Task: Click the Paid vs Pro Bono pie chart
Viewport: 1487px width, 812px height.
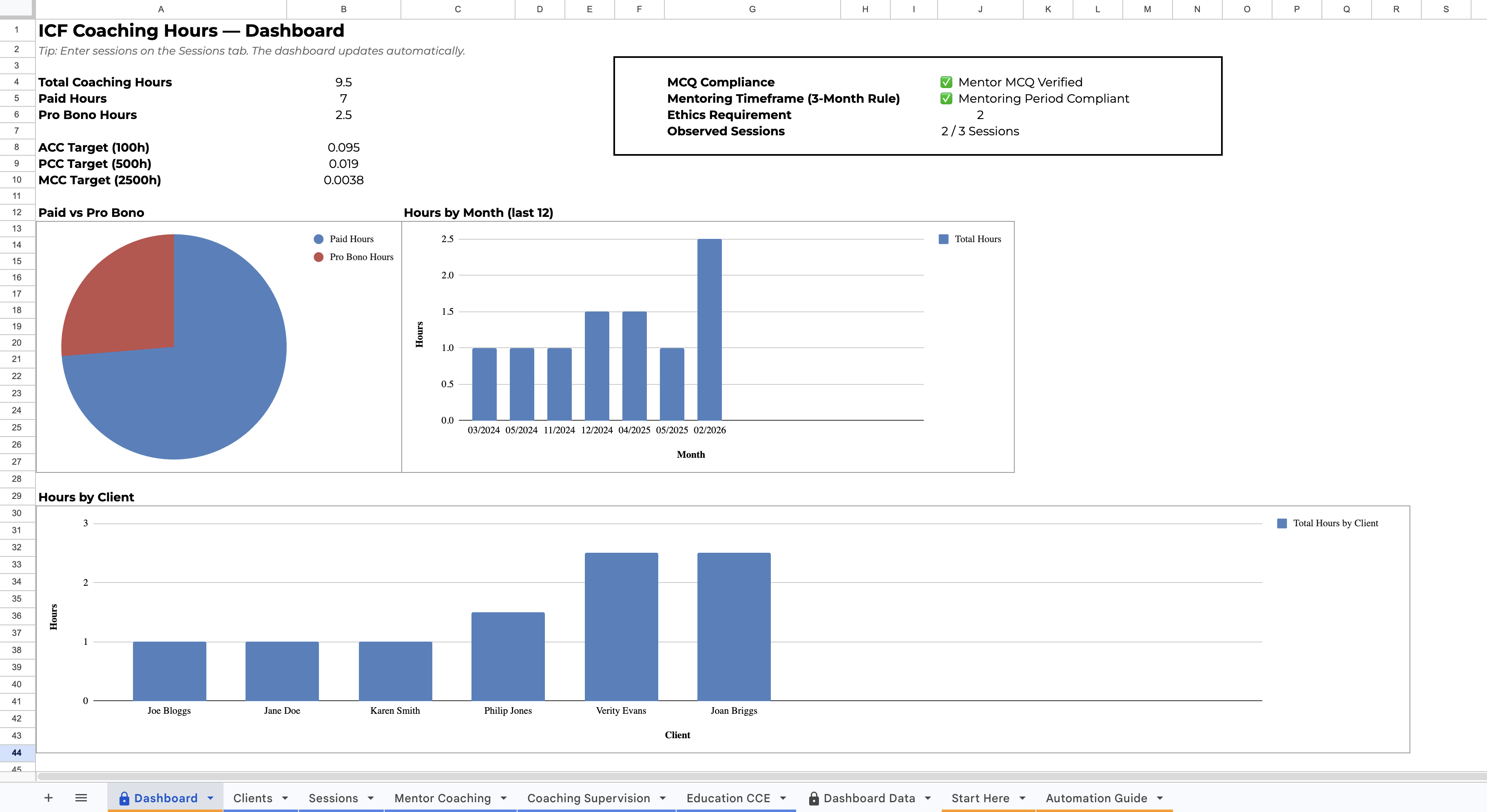Action: point(173,346)
